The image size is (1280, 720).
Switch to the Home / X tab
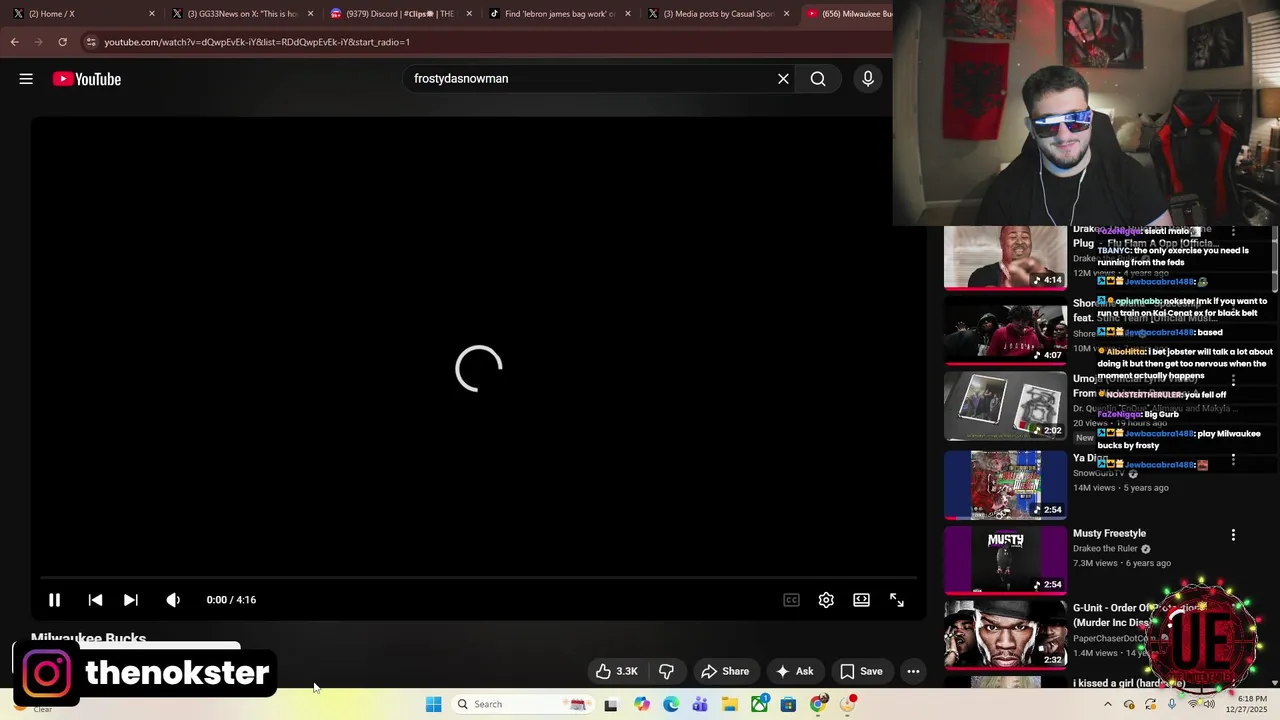tap(80, 14)
